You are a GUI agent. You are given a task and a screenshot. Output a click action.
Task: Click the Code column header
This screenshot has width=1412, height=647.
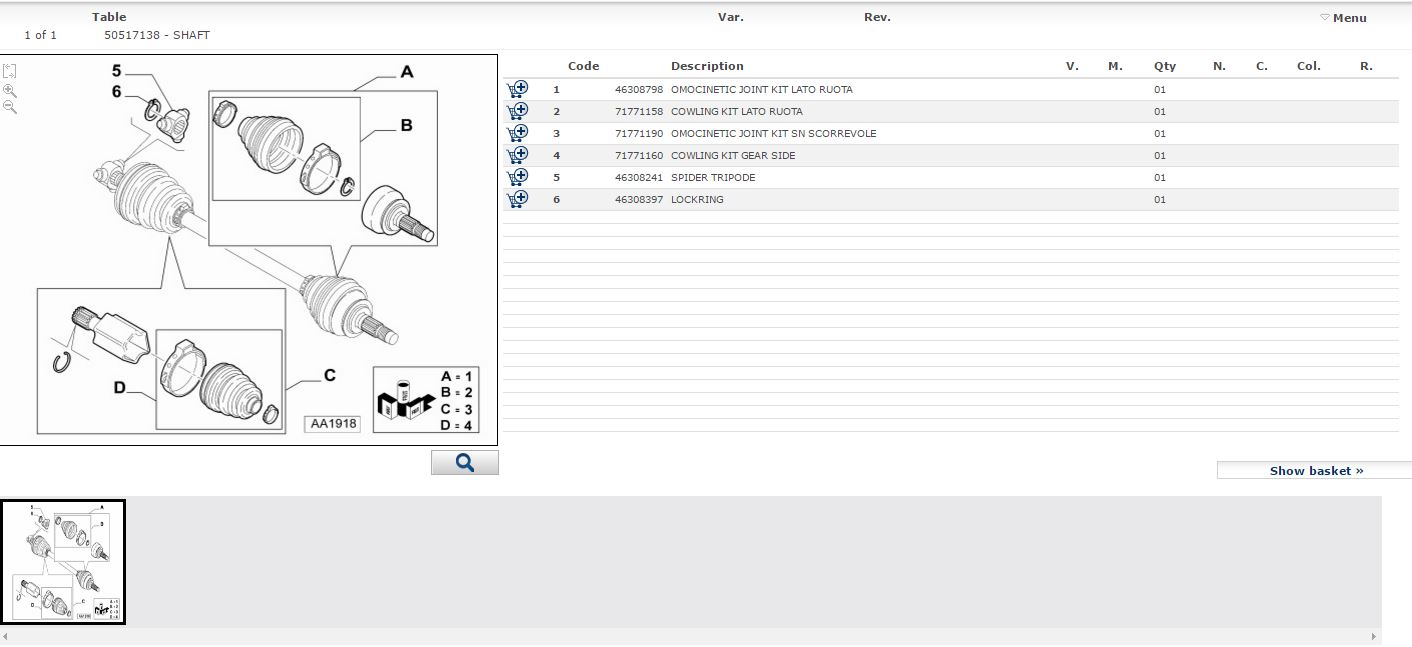pyautogui.click(x=583, y=66)
